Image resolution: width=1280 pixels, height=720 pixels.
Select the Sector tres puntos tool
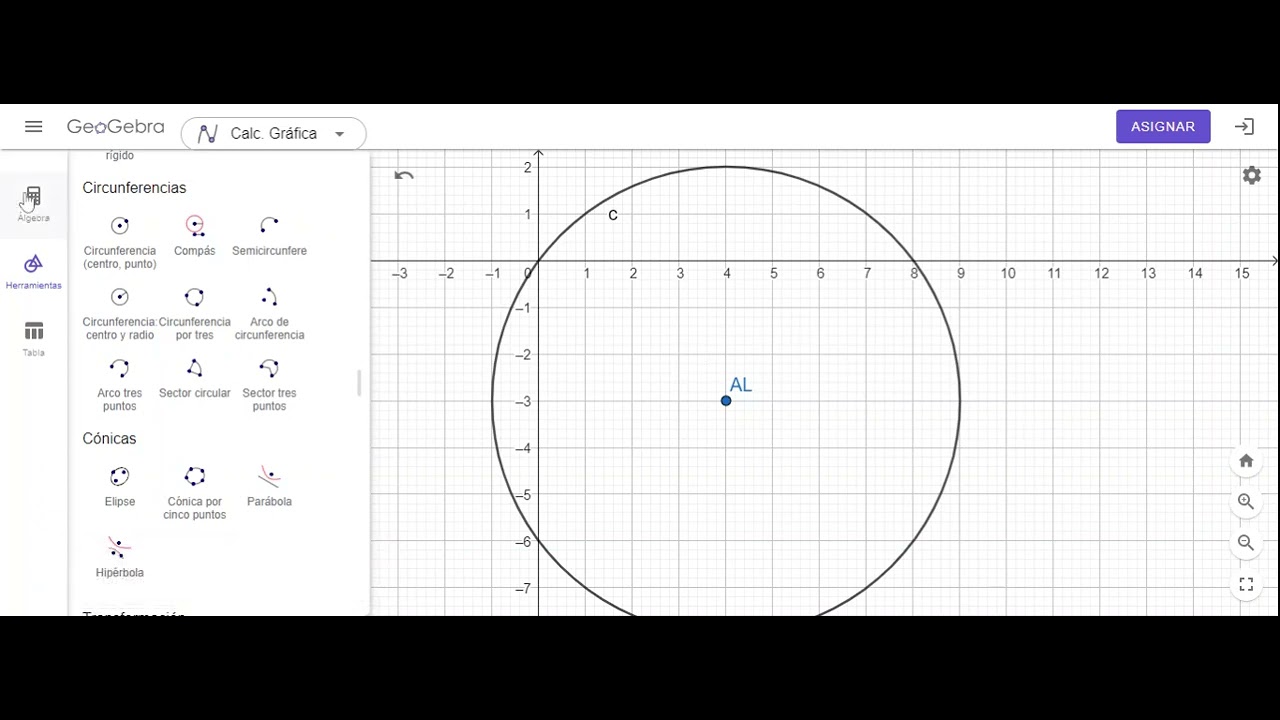pyautogui.click(x=269, y=385)
